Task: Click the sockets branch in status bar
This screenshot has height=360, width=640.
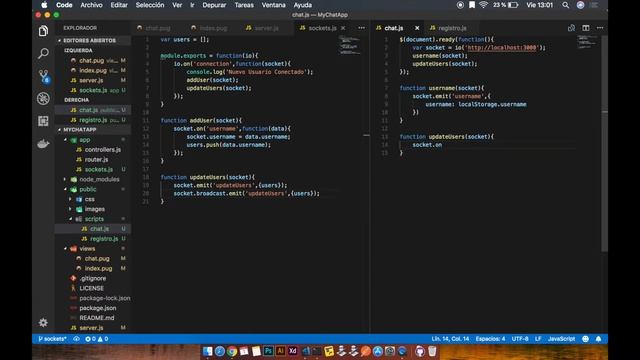Action: click(52, 339)
